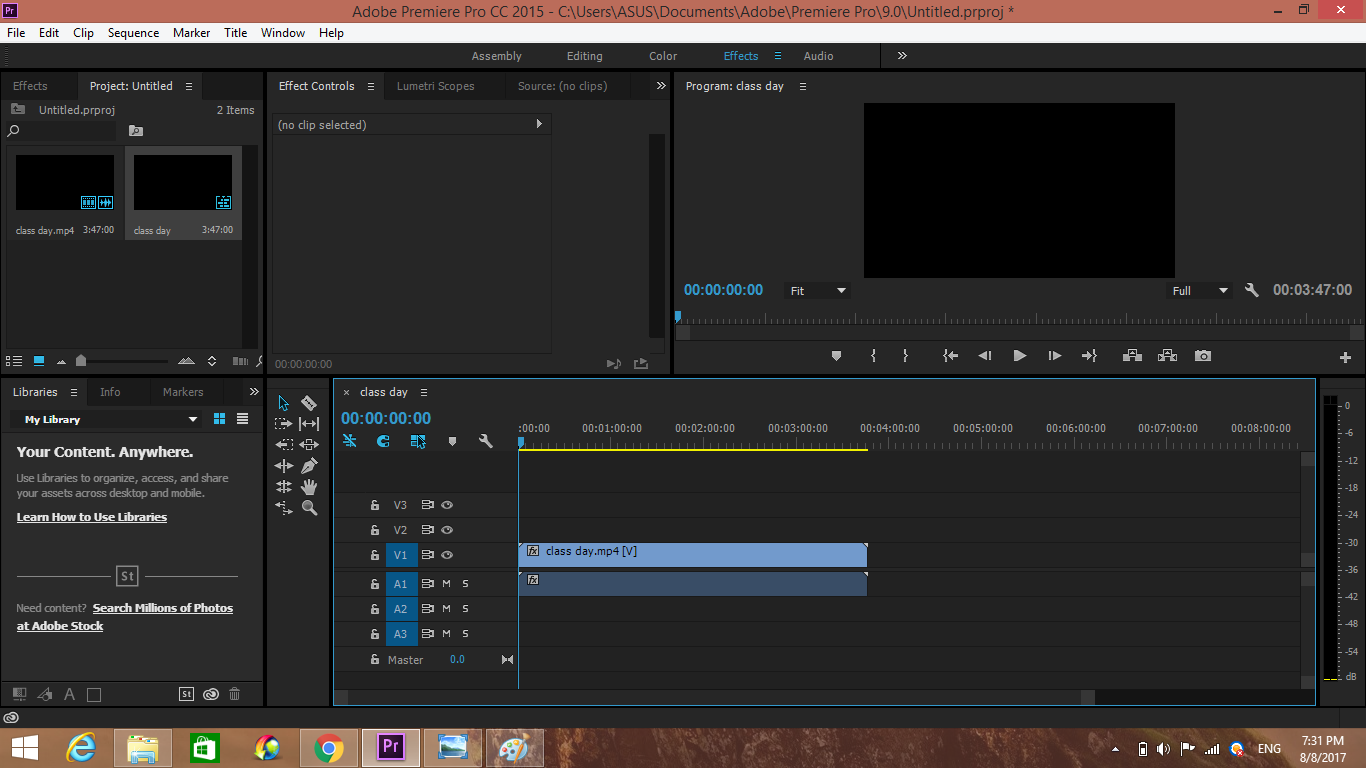
Task: Open Full playback resolution dropdown
Action: click(1200, 291)
